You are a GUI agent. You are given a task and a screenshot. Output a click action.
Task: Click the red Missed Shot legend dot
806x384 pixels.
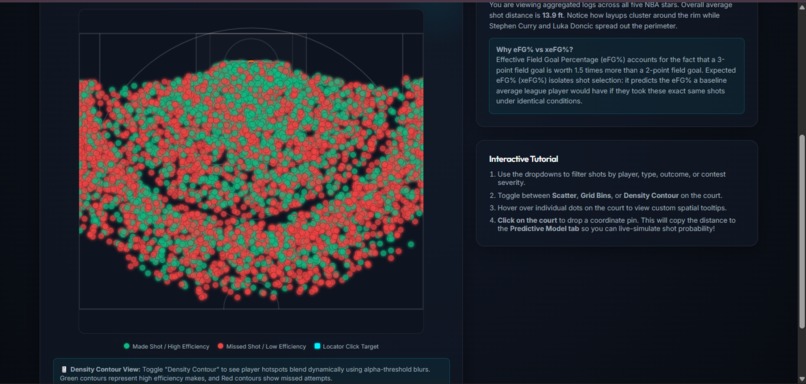[221, 346]
